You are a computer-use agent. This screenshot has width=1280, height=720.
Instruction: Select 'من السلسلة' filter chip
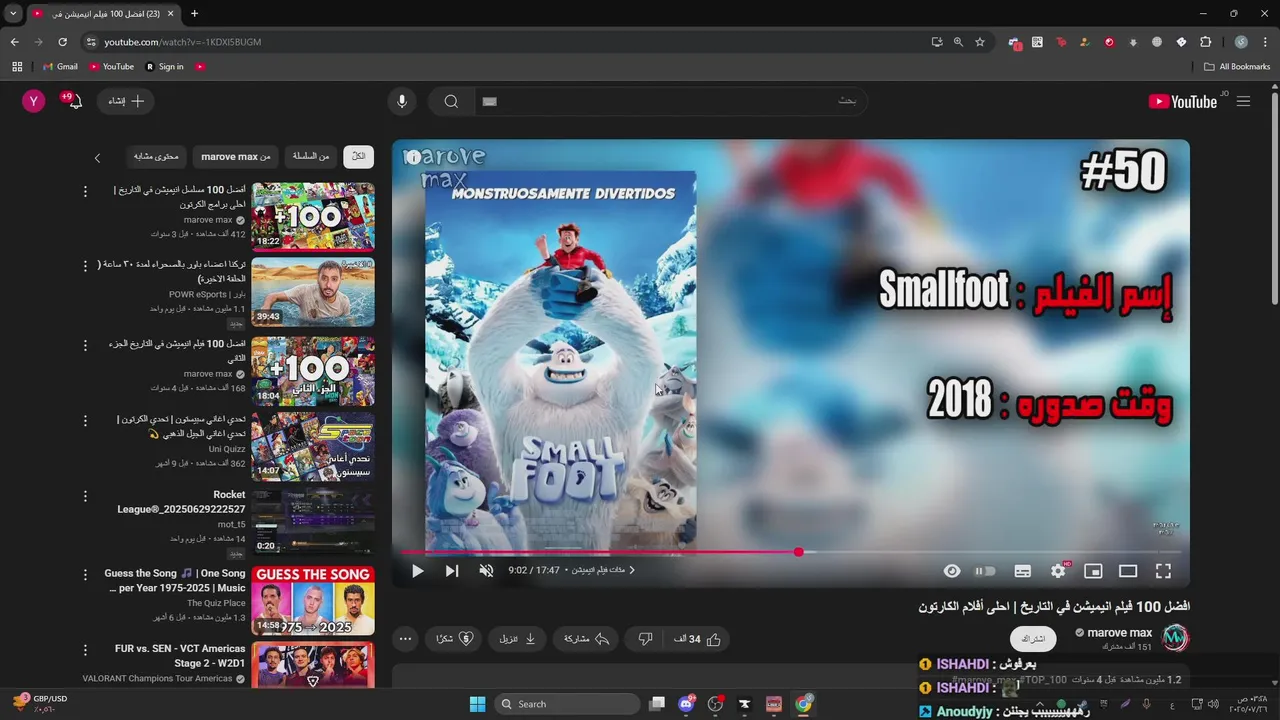tap(311, 157)
